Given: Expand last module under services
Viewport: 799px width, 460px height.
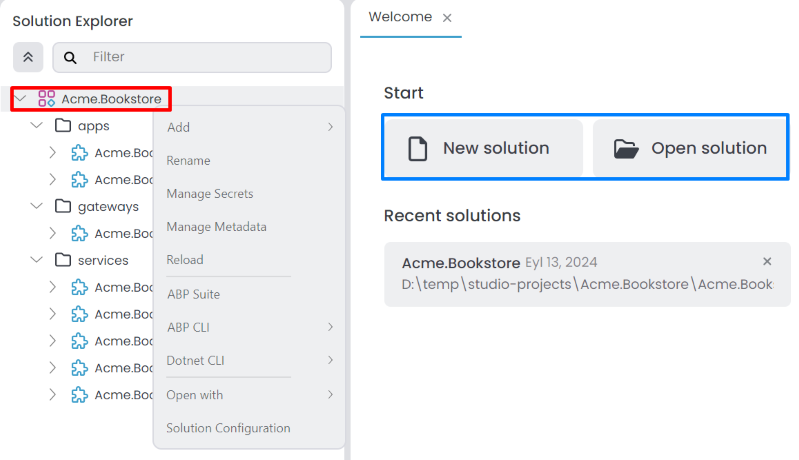Looking at the screenshot, I should pos(52,395).
